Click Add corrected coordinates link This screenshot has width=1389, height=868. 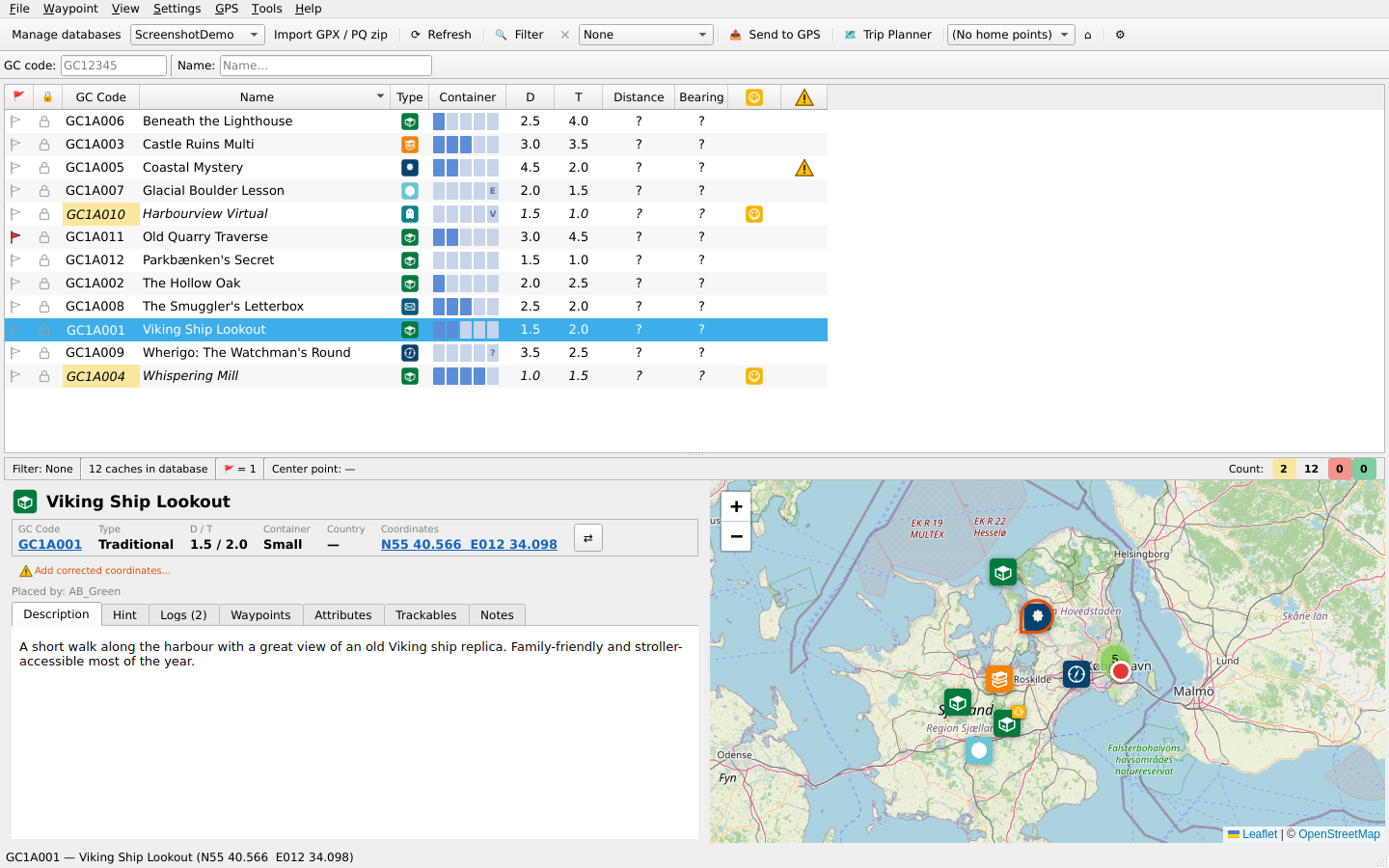[x=102, y=571]
